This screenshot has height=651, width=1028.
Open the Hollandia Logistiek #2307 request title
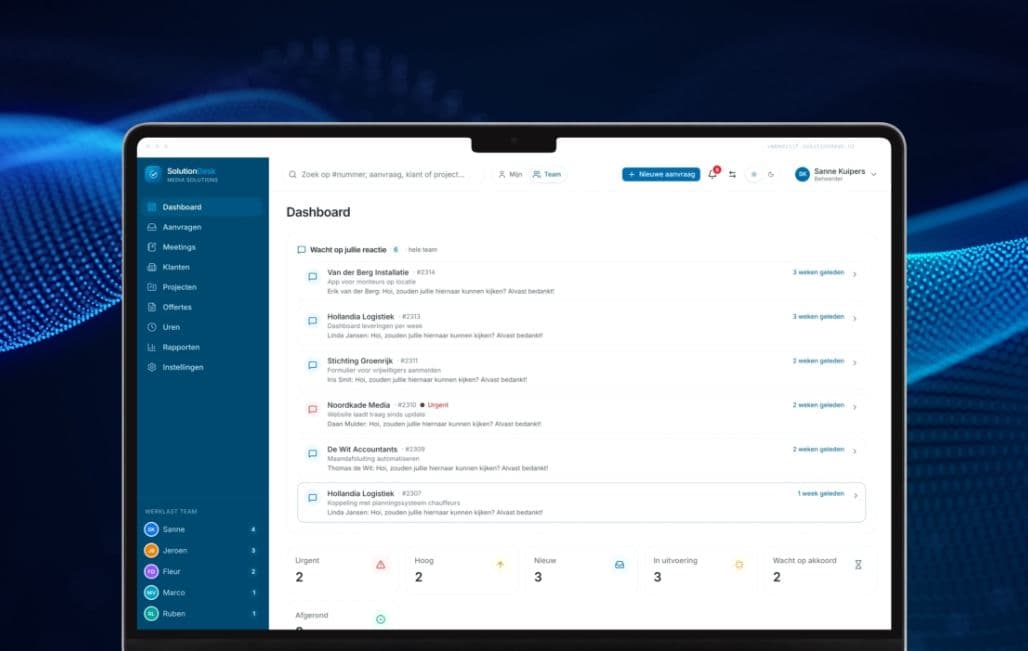[361, 494]
